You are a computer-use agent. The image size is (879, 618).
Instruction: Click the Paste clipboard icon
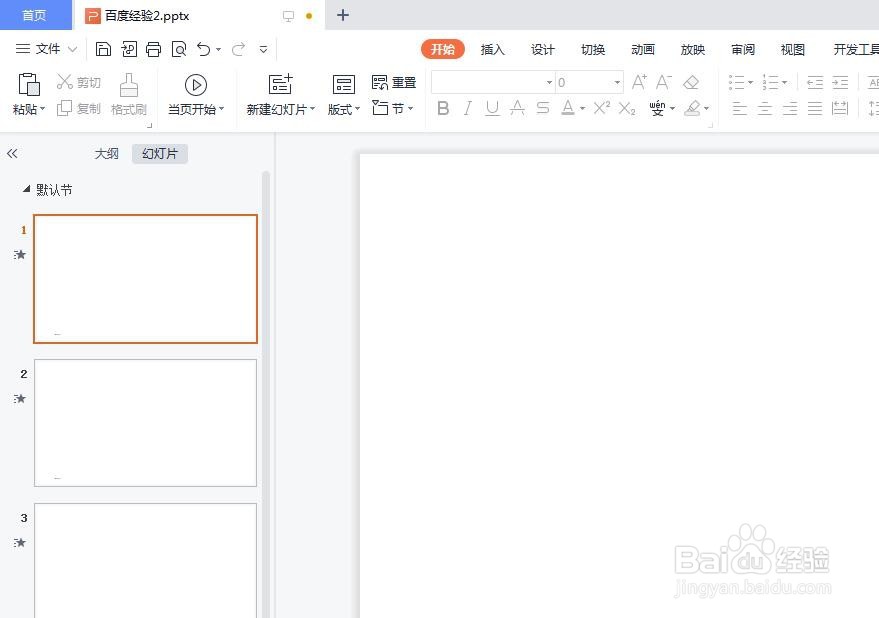[29, 85]
